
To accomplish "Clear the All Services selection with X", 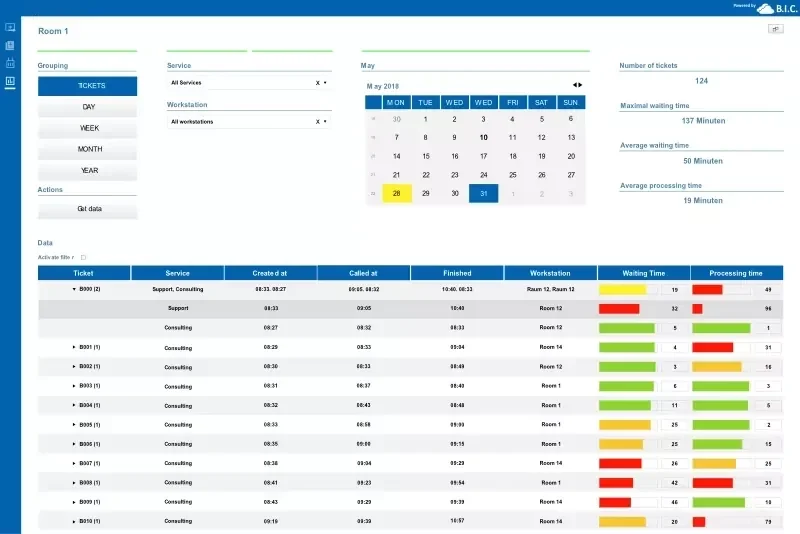I will pos(317,83).
